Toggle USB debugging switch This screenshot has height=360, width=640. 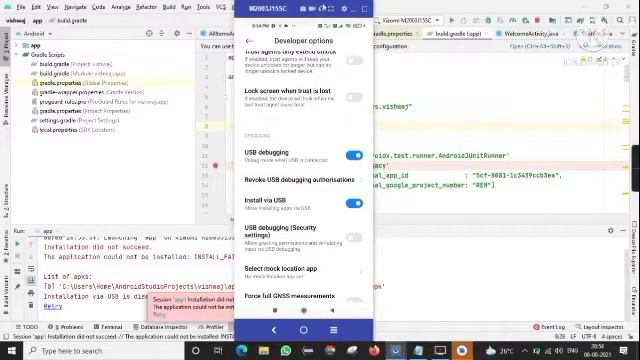pos(354,156)
